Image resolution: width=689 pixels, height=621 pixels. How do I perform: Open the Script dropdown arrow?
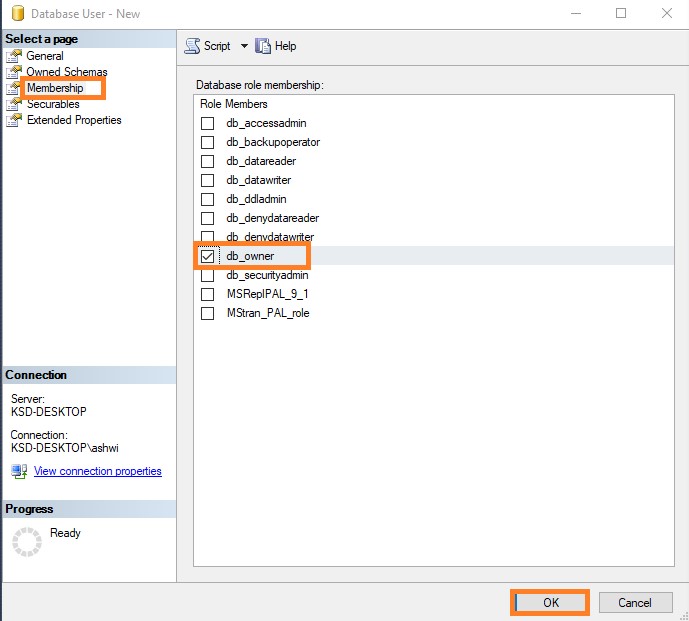pos(244,46)
